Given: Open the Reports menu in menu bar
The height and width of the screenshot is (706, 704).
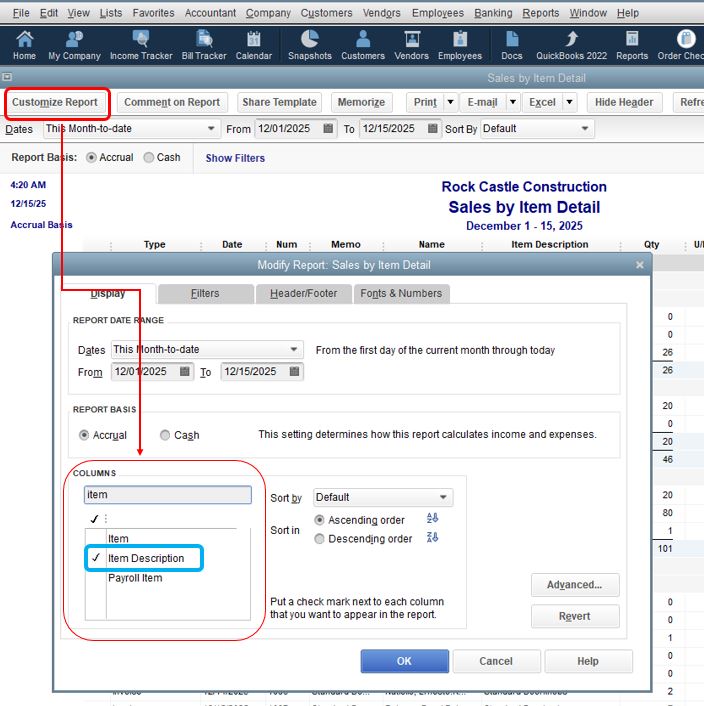Looking at the screenshot, I should [541, 13].
